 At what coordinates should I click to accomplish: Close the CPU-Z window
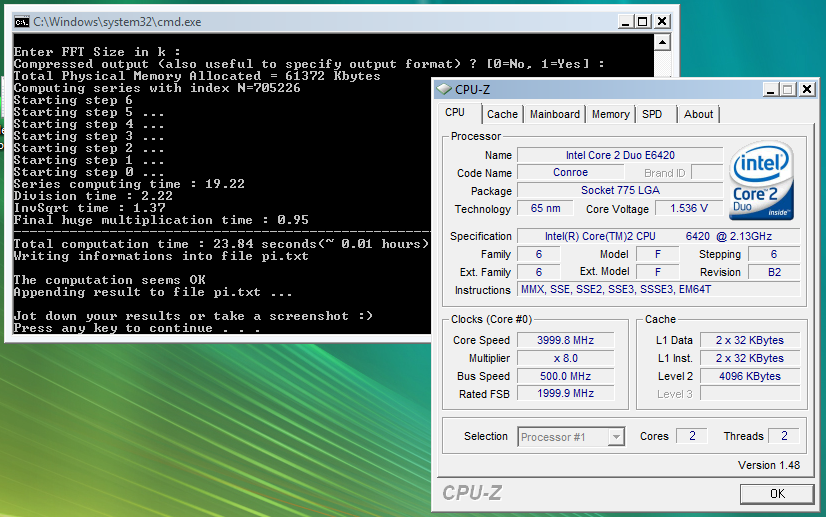click(807, 90)
